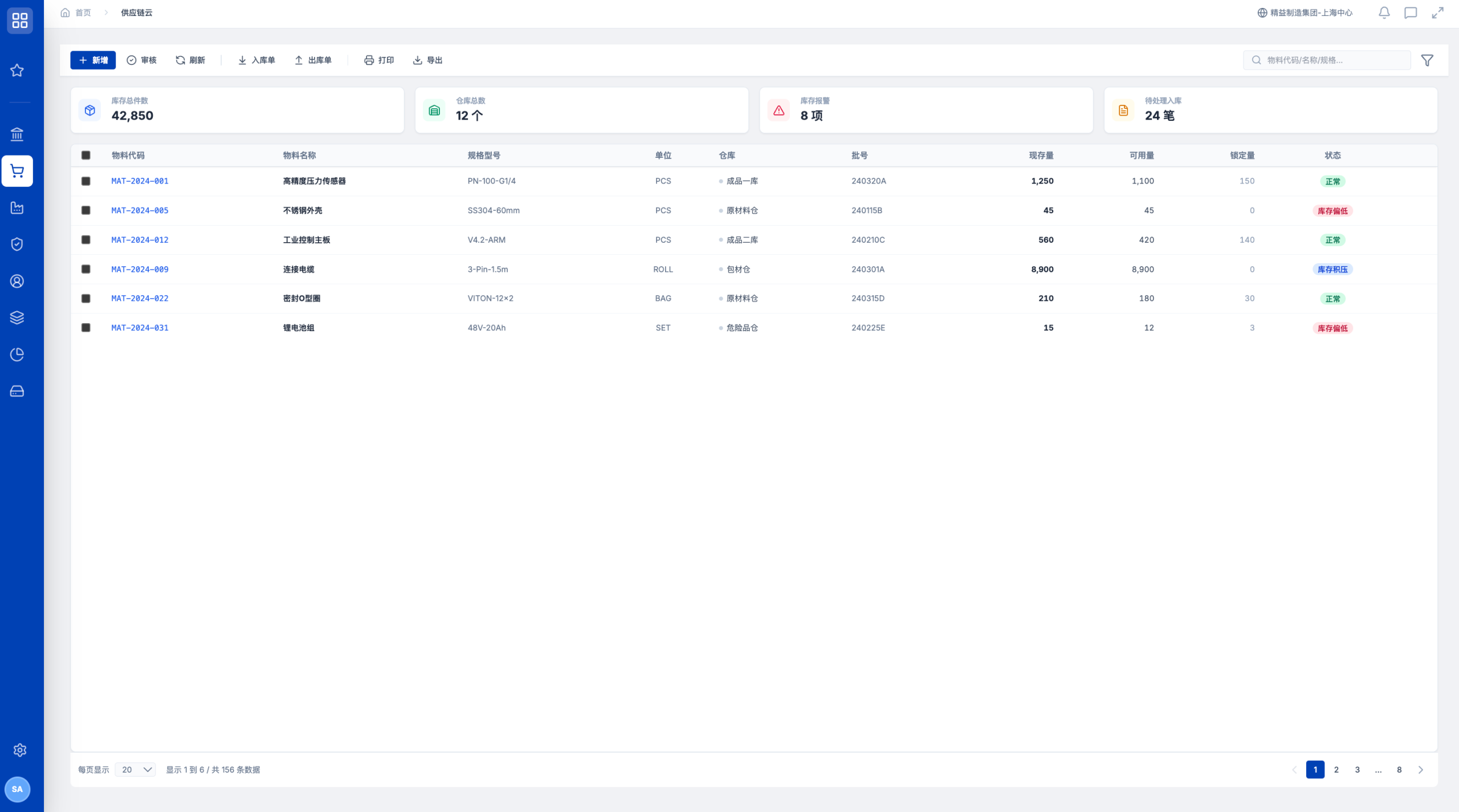
Task: Go to next page arrow
Action: tap(1421, 770)
